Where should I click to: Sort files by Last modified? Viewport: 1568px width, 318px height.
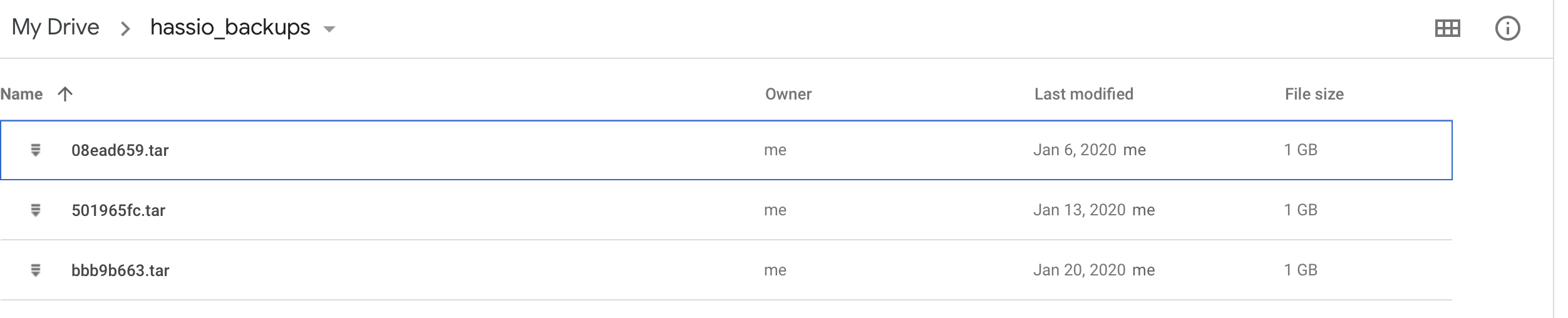(x=1083, y=94)
